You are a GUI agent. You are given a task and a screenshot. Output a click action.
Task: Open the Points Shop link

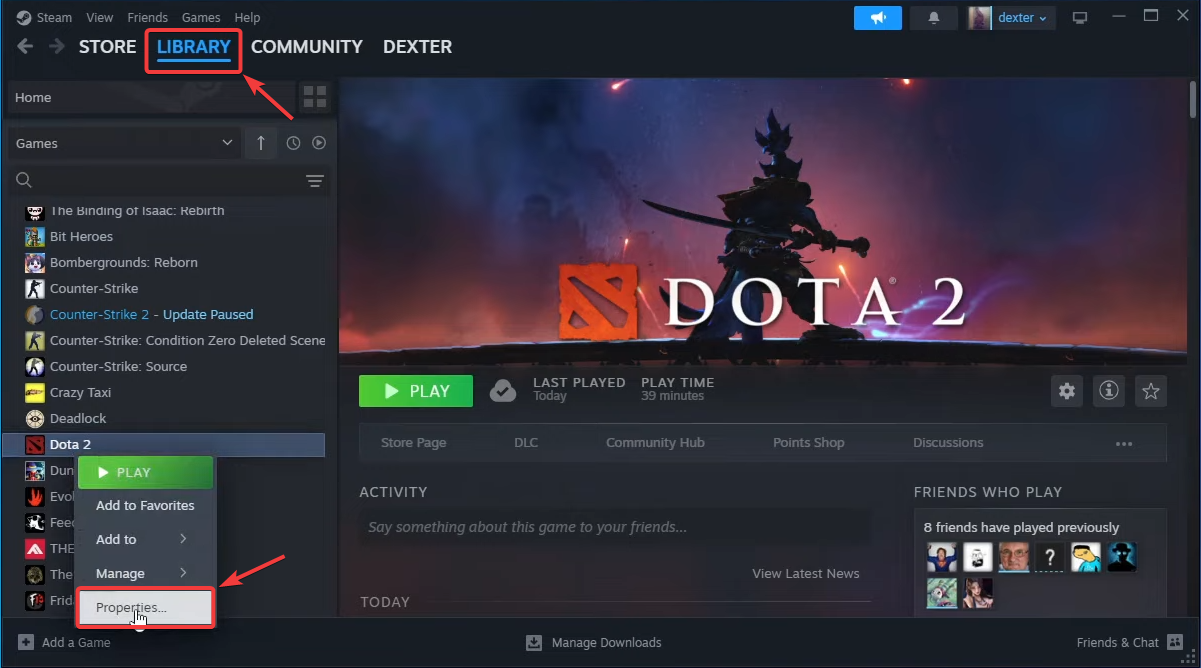point(809,442)
